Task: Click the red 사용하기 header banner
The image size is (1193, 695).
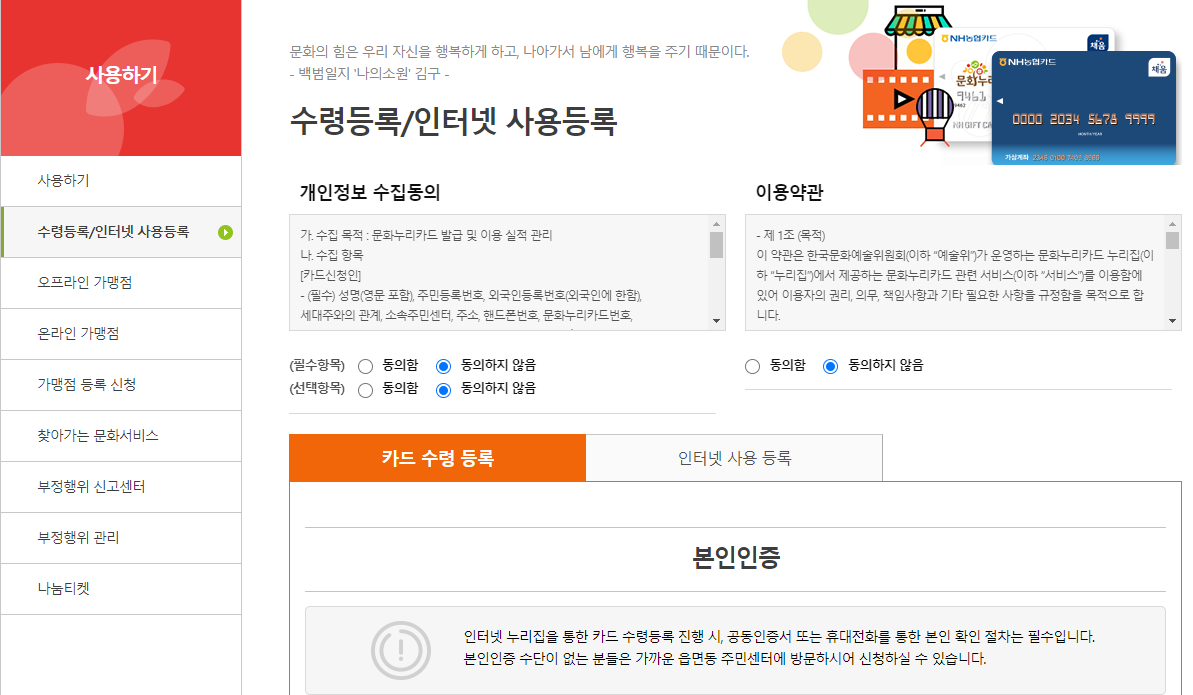Action: click(x=121, y=78)
